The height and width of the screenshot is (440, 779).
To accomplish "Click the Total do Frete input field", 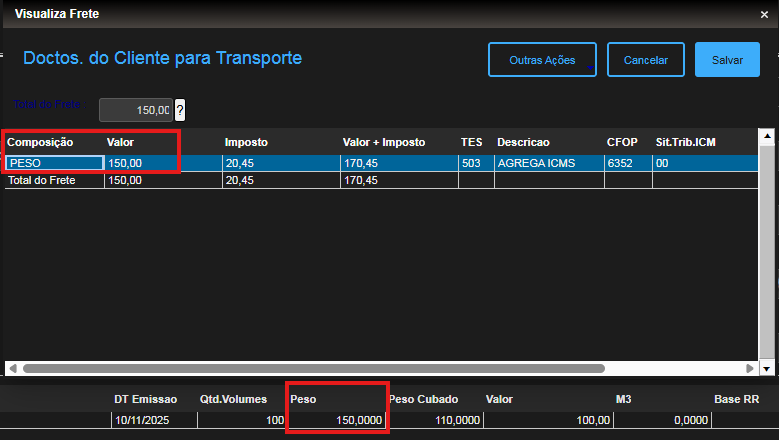I will click(136, 110).
